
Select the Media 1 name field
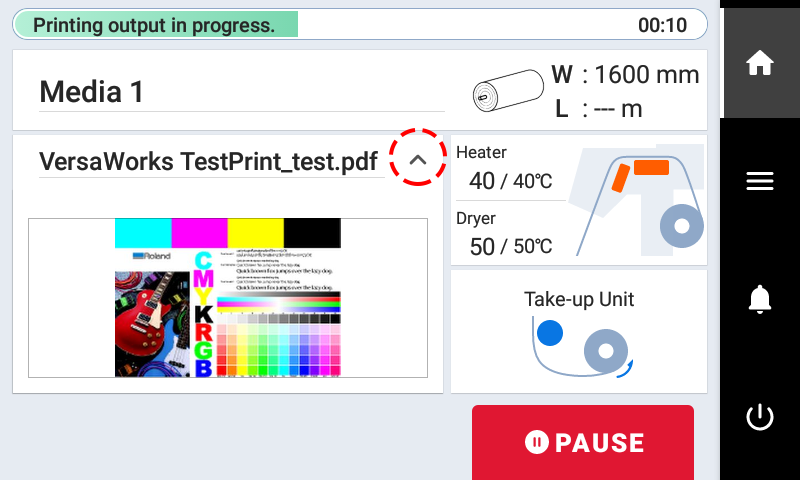tap(92, 92)
